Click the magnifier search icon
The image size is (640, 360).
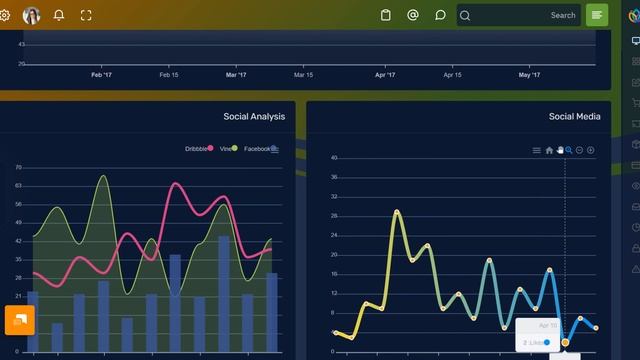(x=464, y=16)
